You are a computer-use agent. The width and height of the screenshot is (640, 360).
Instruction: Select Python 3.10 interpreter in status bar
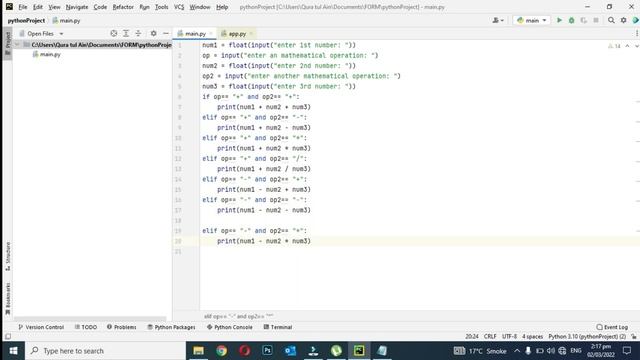587,337
